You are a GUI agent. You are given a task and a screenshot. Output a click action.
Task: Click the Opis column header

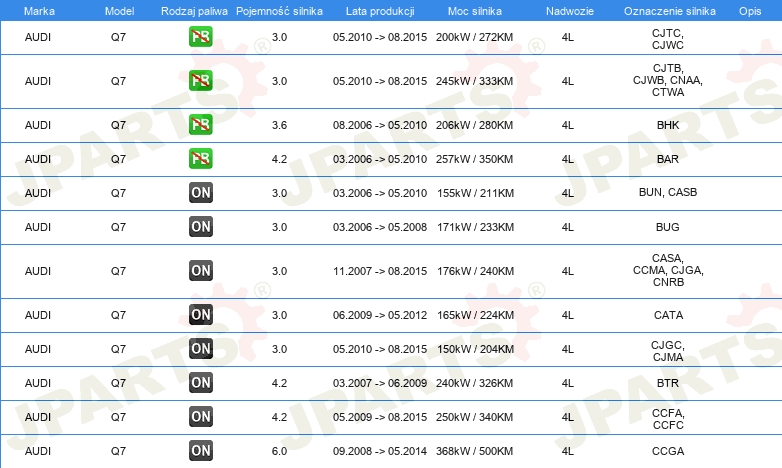[750, 11]
